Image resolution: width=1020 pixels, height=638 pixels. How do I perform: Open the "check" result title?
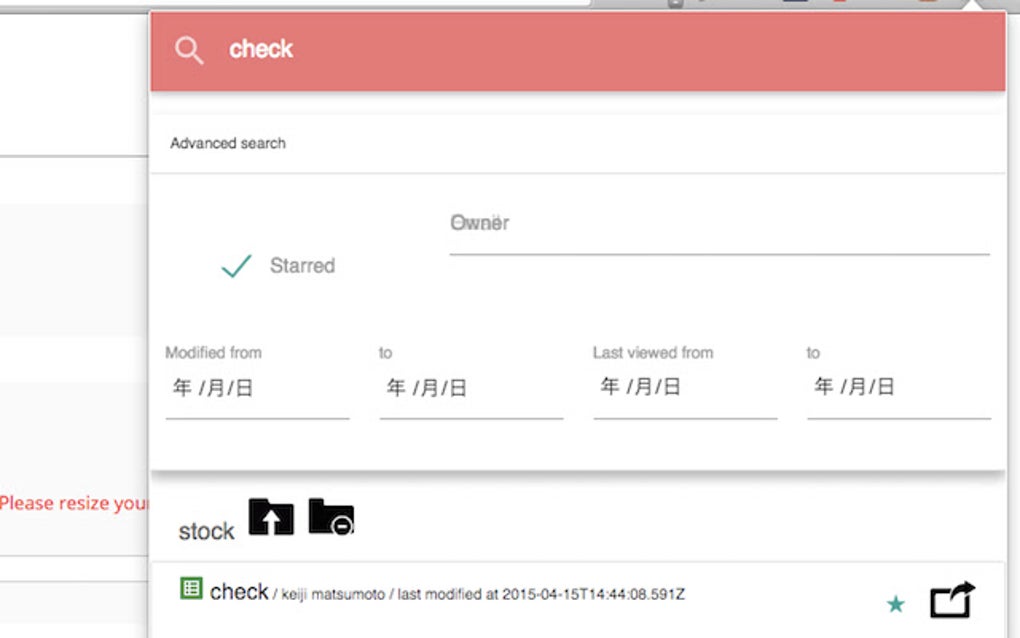click(x=239, y=591)
